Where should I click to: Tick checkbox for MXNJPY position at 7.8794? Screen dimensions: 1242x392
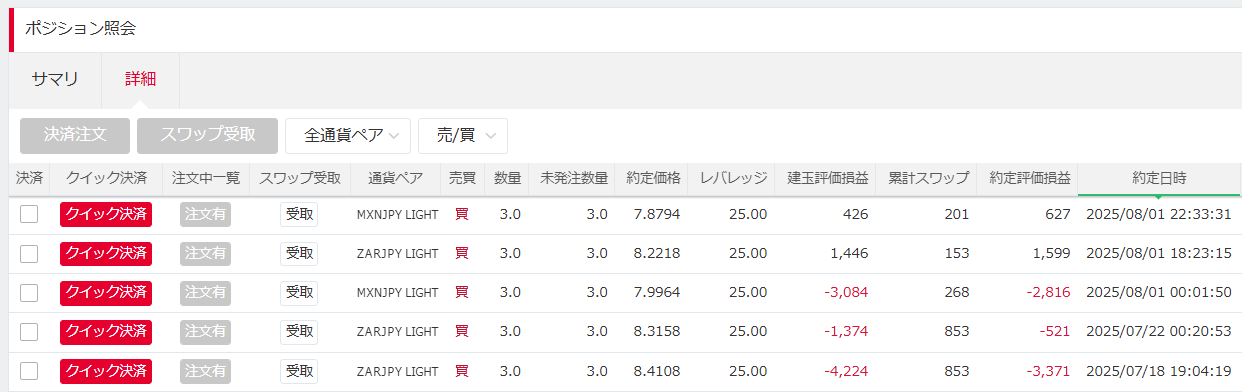click(29, 214)
